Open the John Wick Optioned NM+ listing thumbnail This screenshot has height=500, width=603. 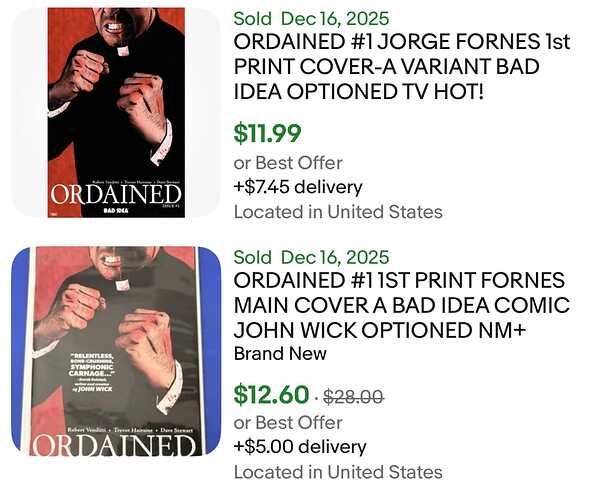pos(116,361)
